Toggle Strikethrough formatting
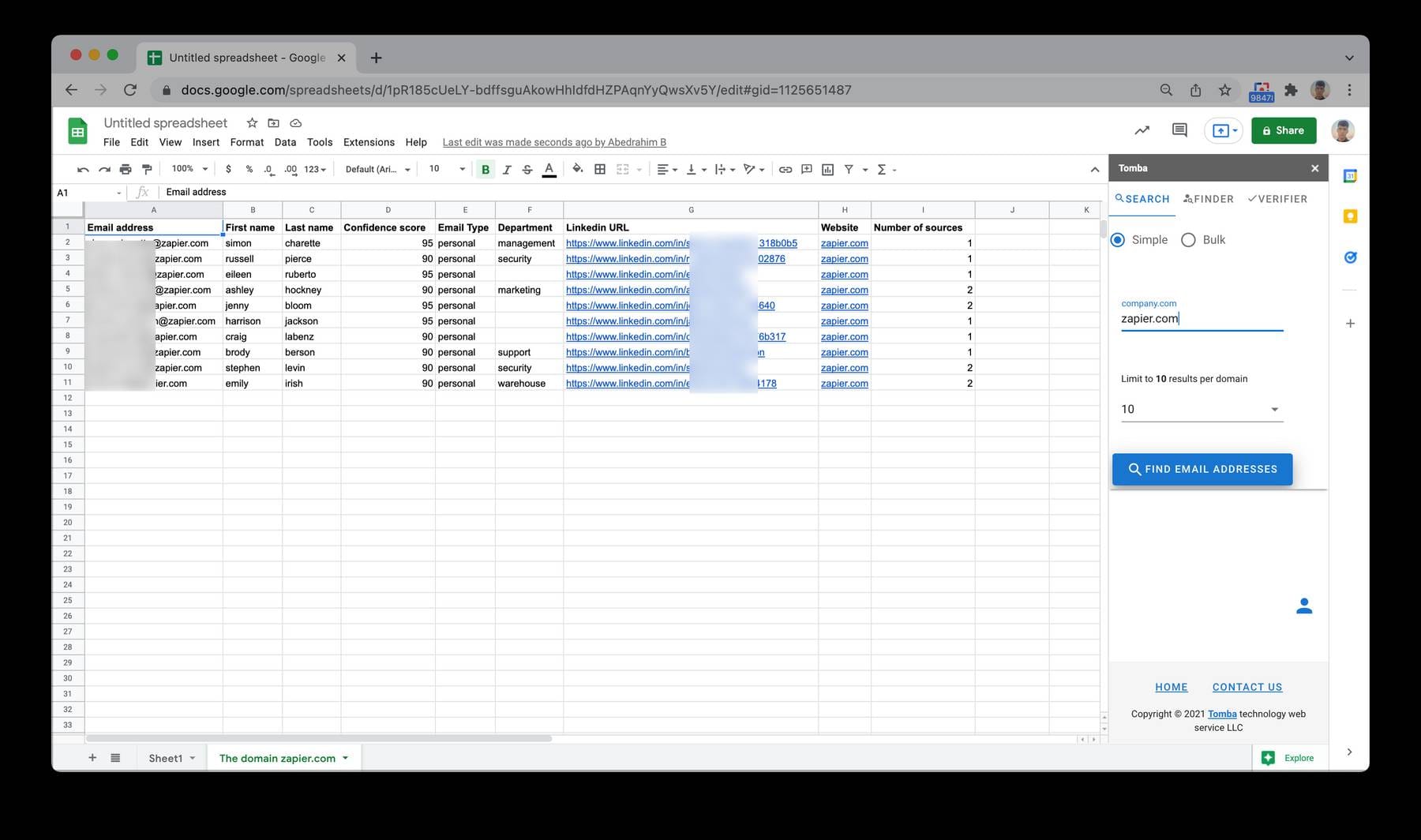Viewport: 1421px width, 840px height. tap(527, 170)
